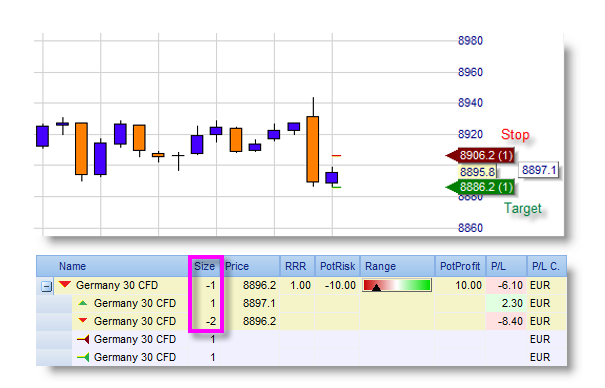
Task: Click the red down-arrow icon of the parent position
Action: (x=65, y=285)
